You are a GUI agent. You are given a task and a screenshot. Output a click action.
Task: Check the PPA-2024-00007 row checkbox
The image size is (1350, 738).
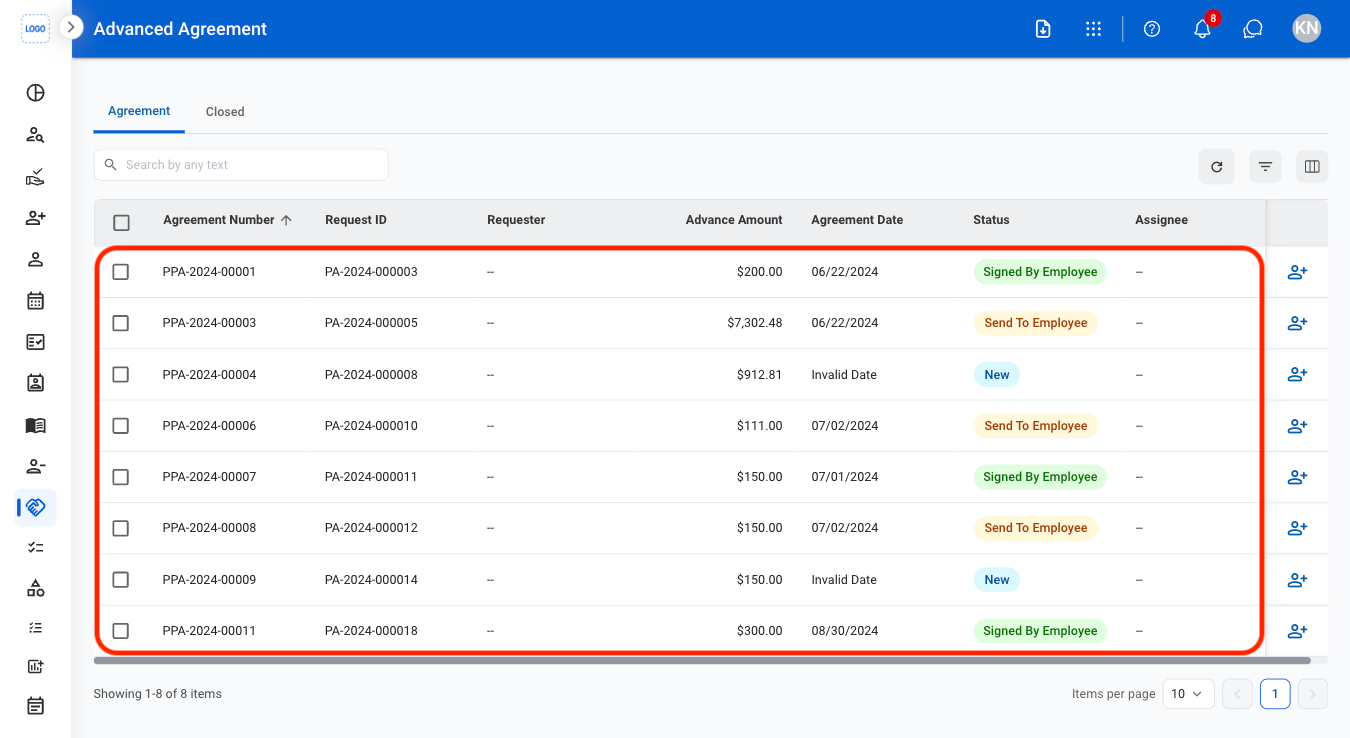click(x=121, y=477)
